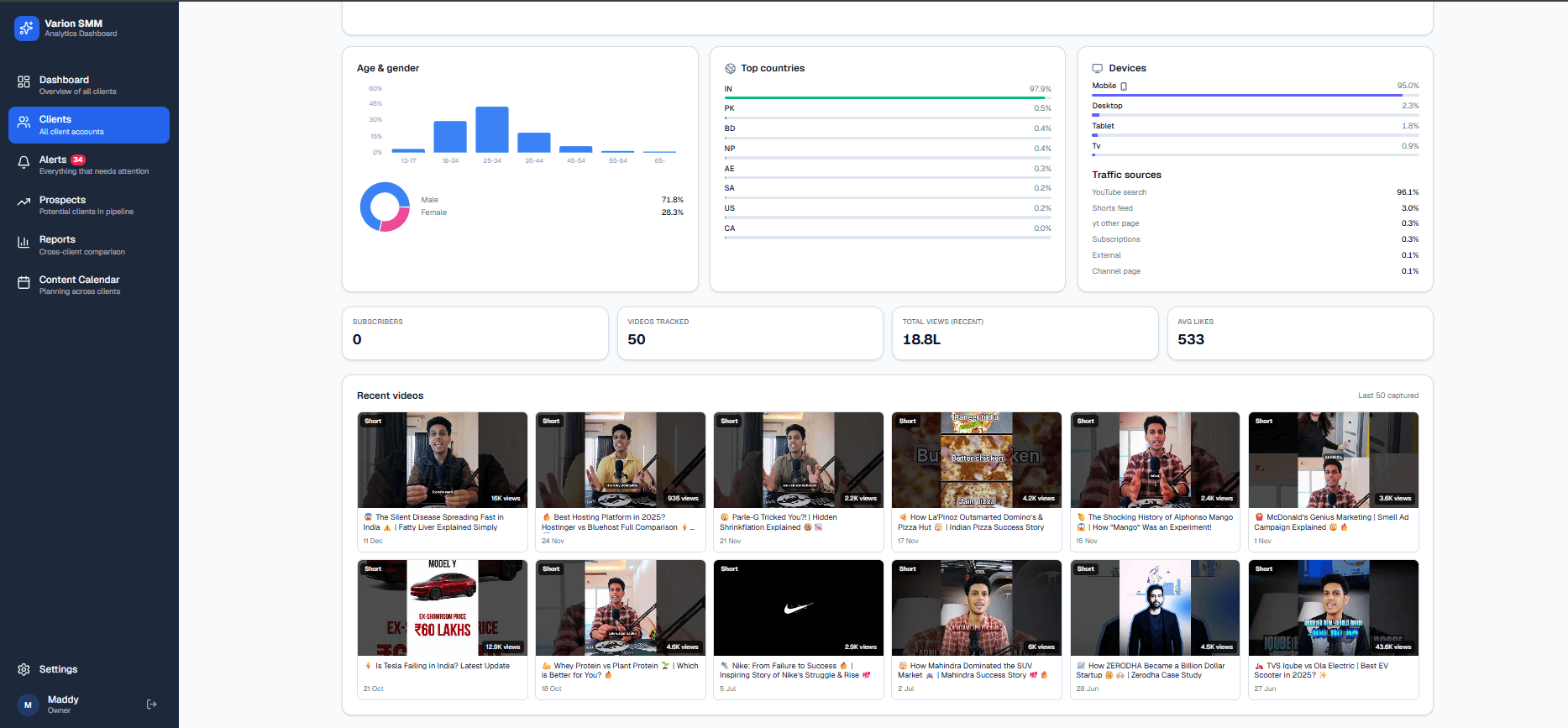Open McDonald's Smell Ad video thumbnail
The image size is (1568, 728).
tap(1334, 460)
